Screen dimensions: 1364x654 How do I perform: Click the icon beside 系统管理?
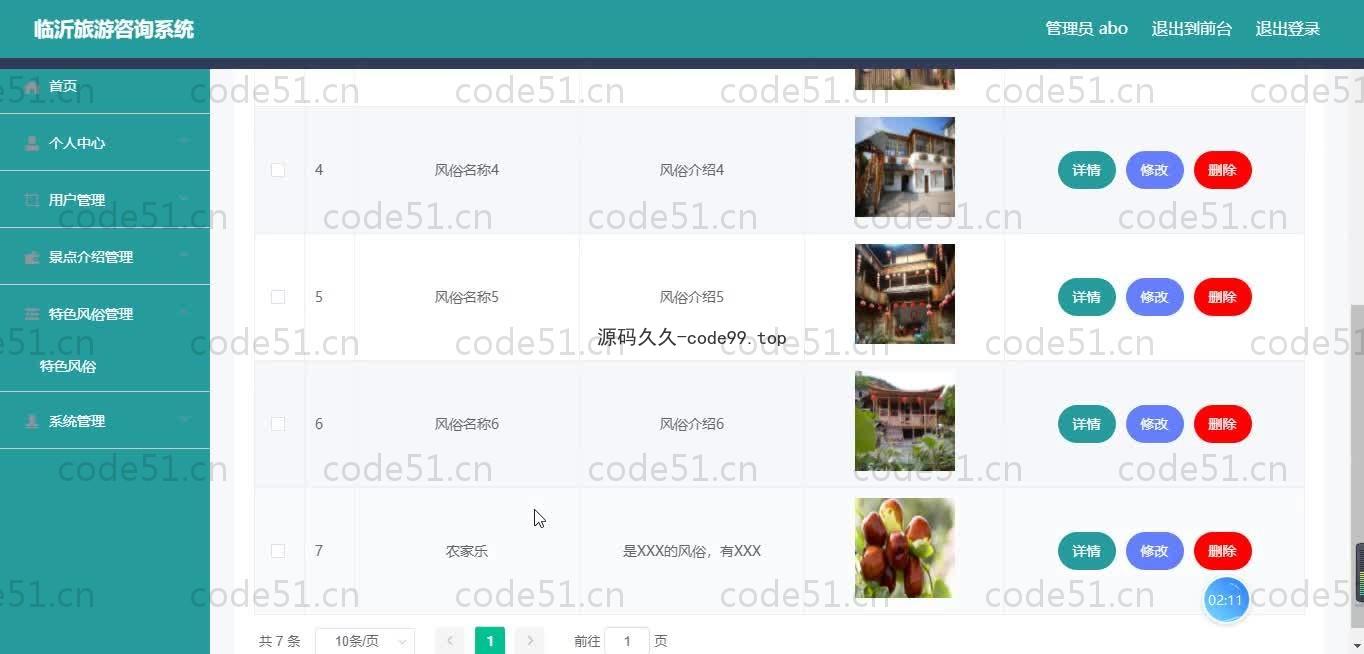(32, 421)
